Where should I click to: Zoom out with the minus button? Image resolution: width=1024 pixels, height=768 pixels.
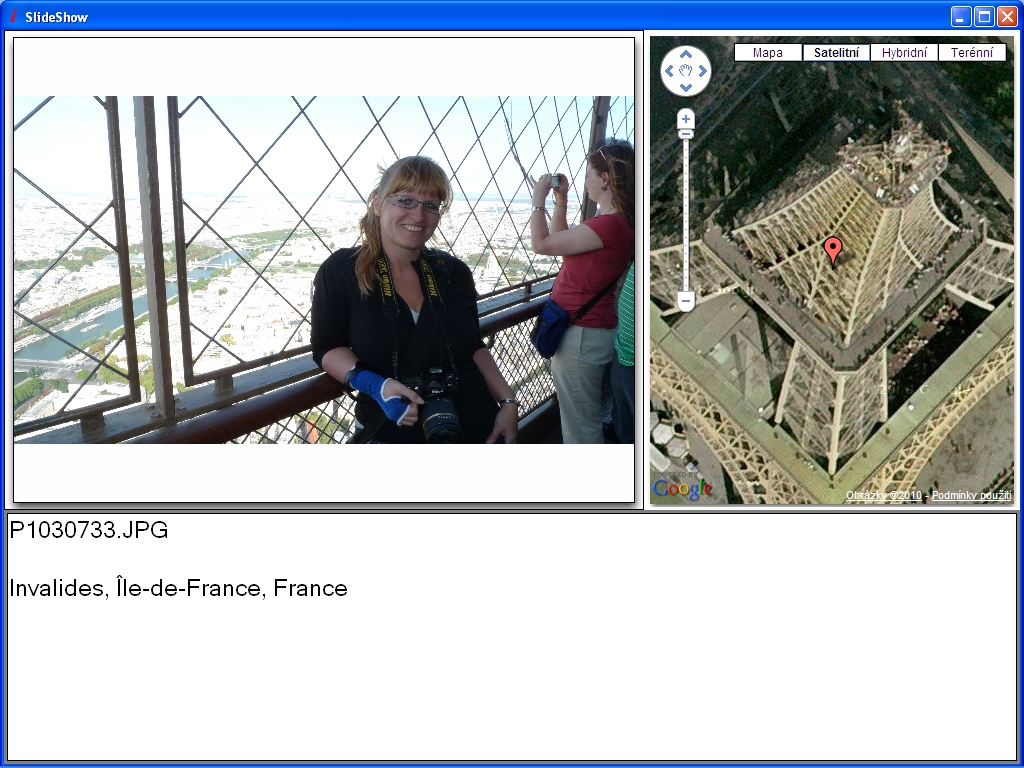tap(686, 301)
